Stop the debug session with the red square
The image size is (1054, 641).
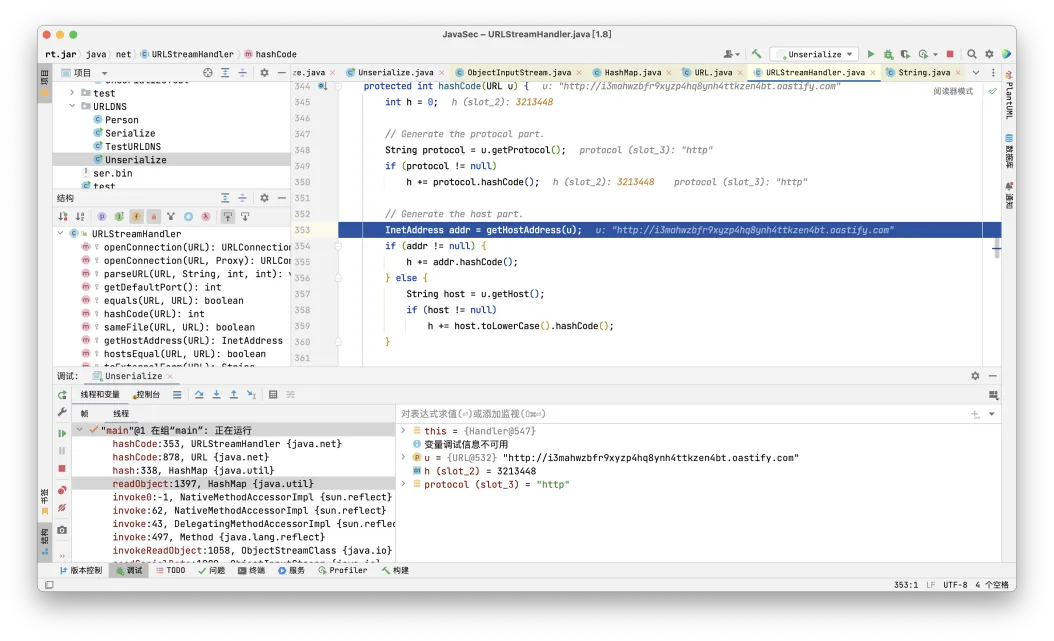click(x=62, y=468)
